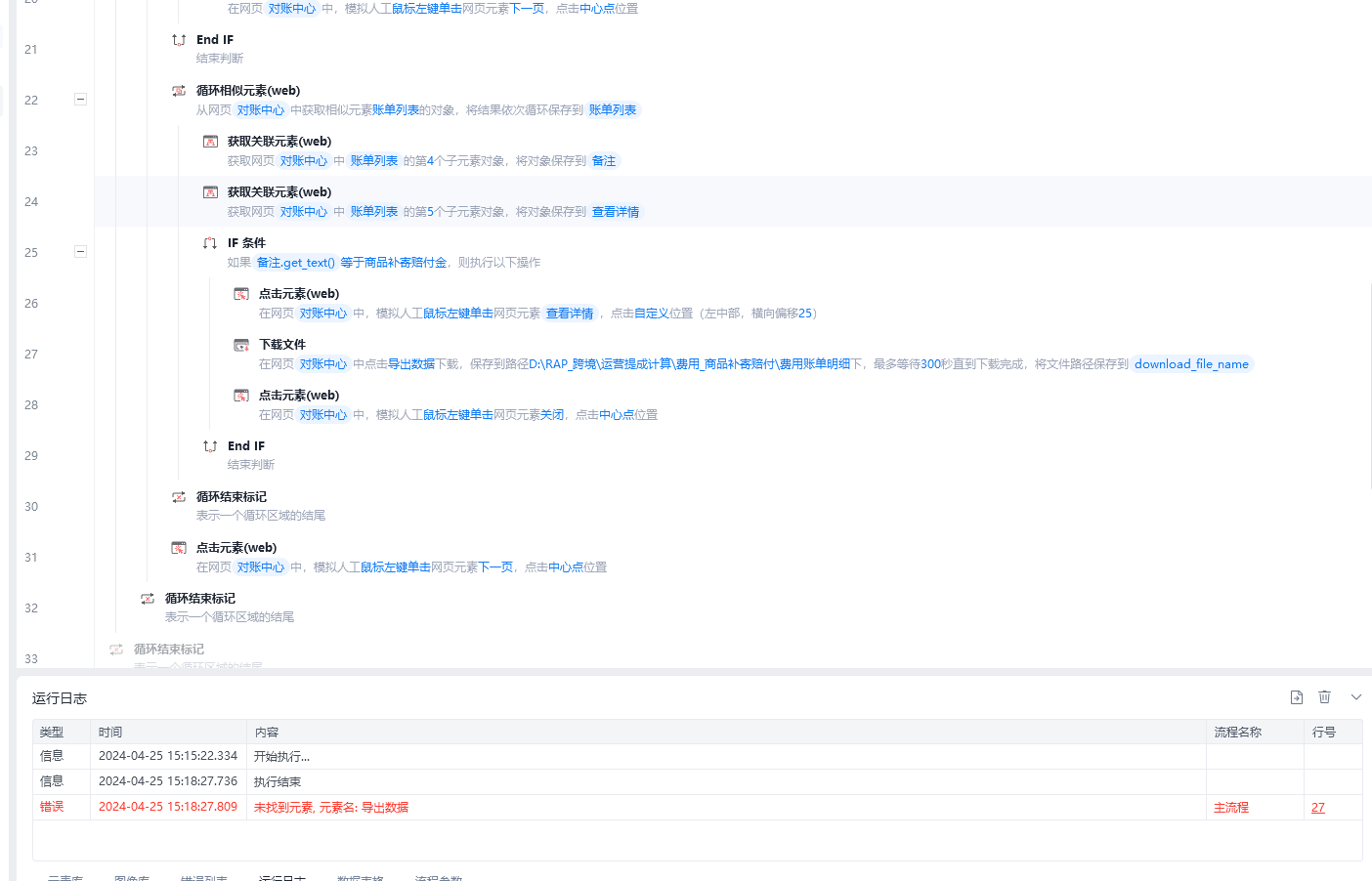Click the red timestamp 2024-04-25 15:18:27.809
The width and height of the screenshot is (1372, 881).
(168, 807)
